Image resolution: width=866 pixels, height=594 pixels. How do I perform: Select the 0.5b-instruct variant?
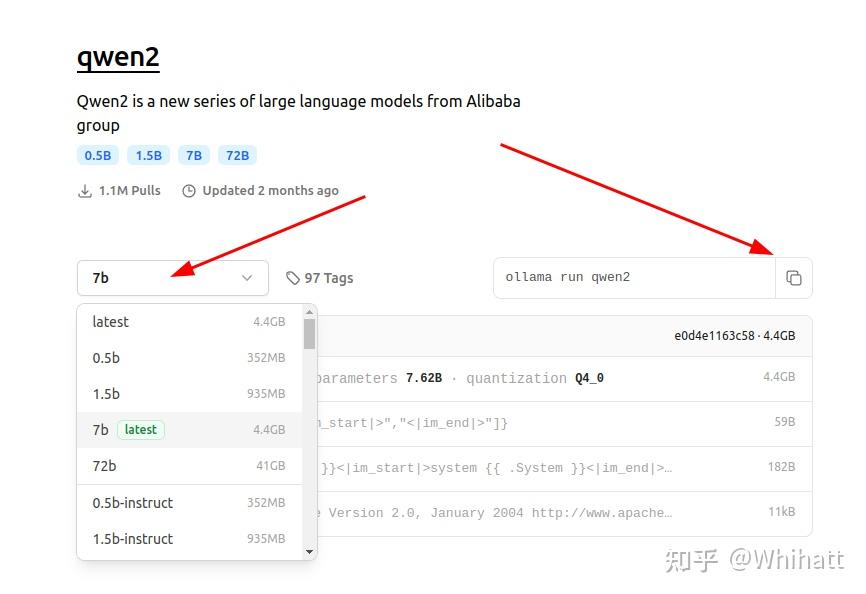point(132,502)
